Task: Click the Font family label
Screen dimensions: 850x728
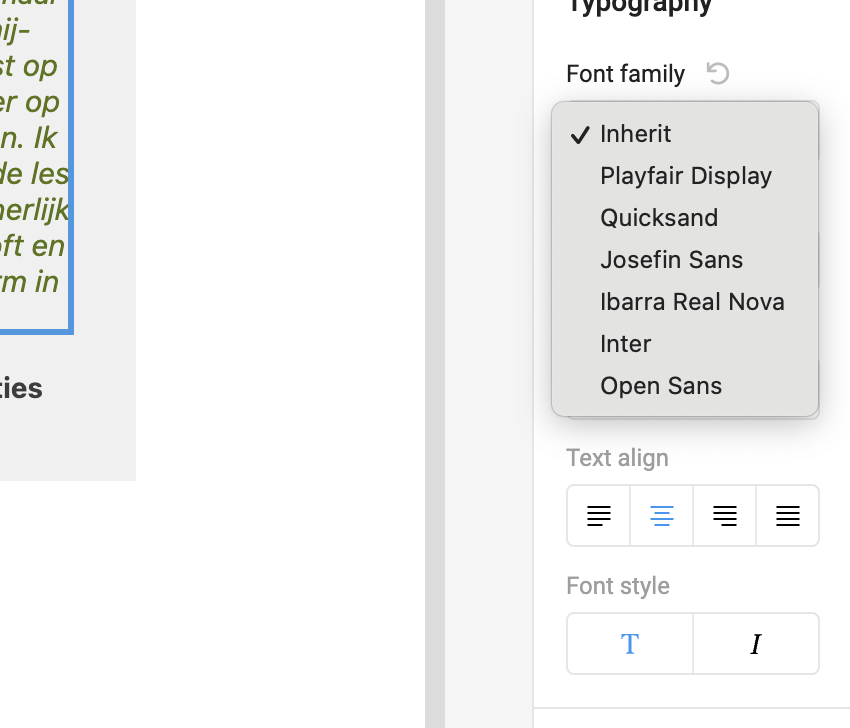Action: [625, 74]
